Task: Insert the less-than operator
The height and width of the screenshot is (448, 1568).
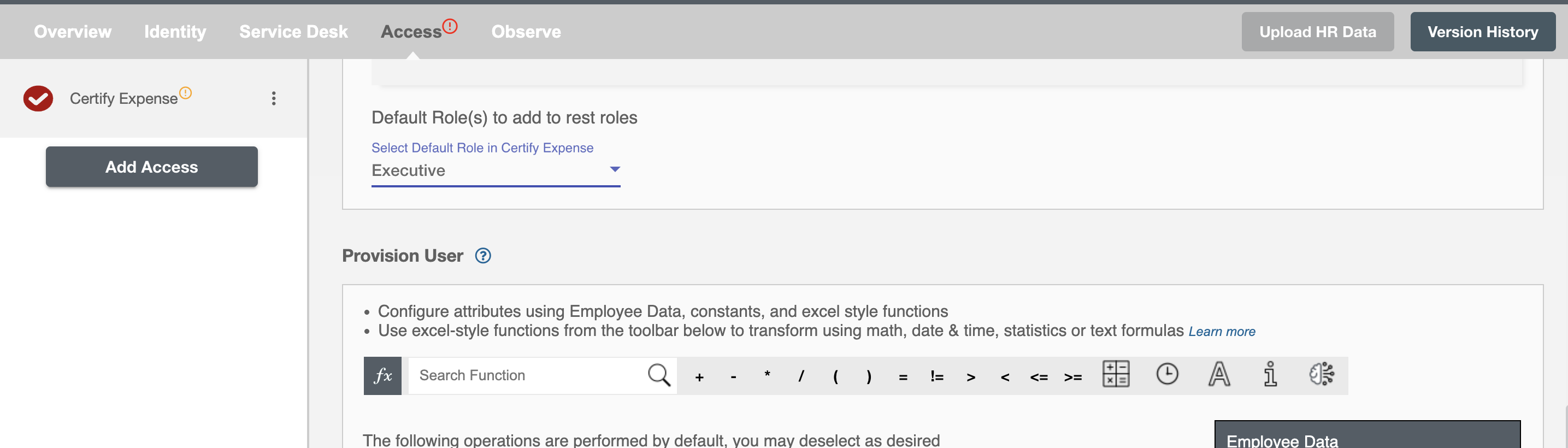Action: tap(1005, 378)
